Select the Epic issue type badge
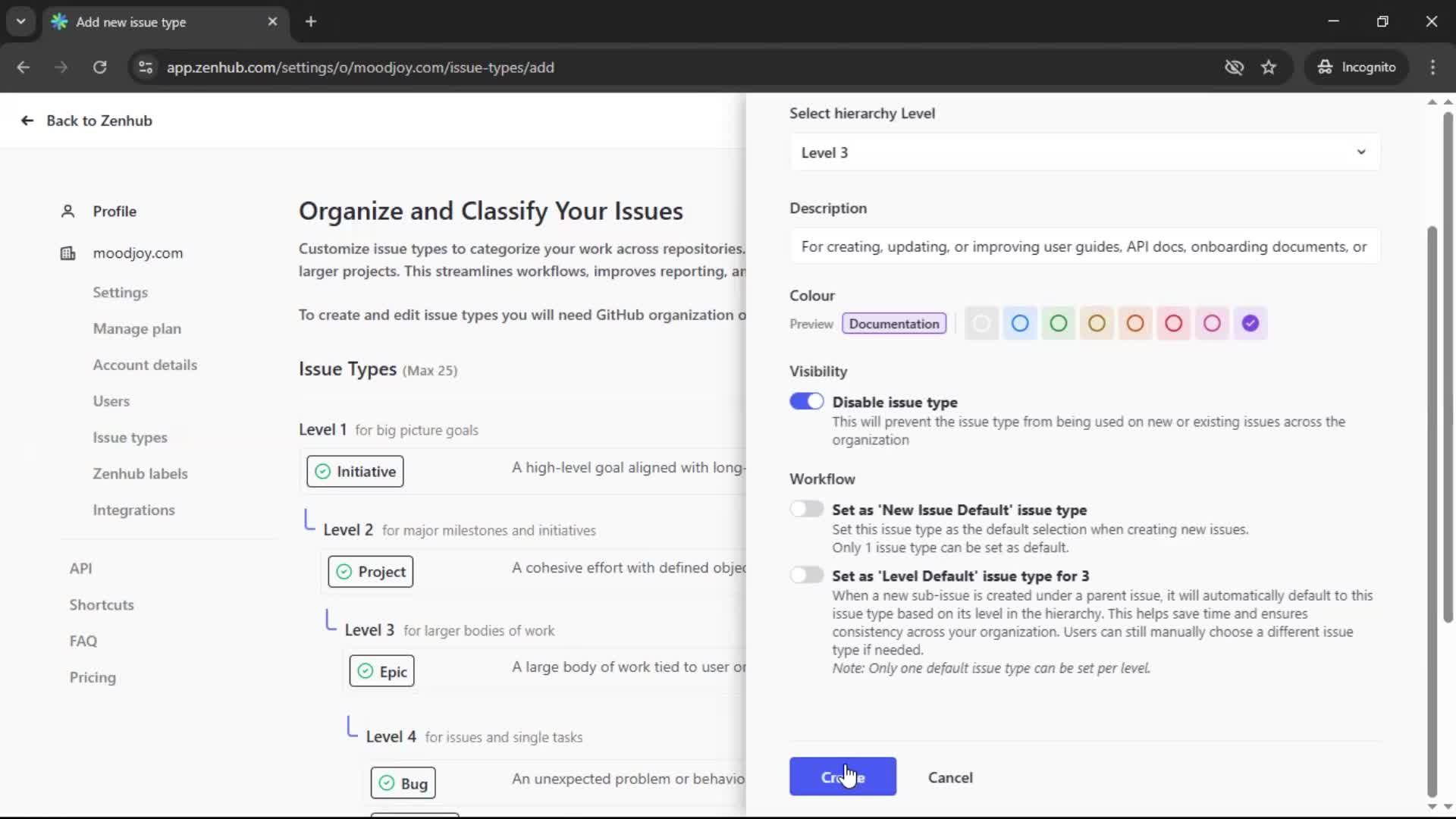The height and width of the screenshot is (819, 1456). (381, 670)
